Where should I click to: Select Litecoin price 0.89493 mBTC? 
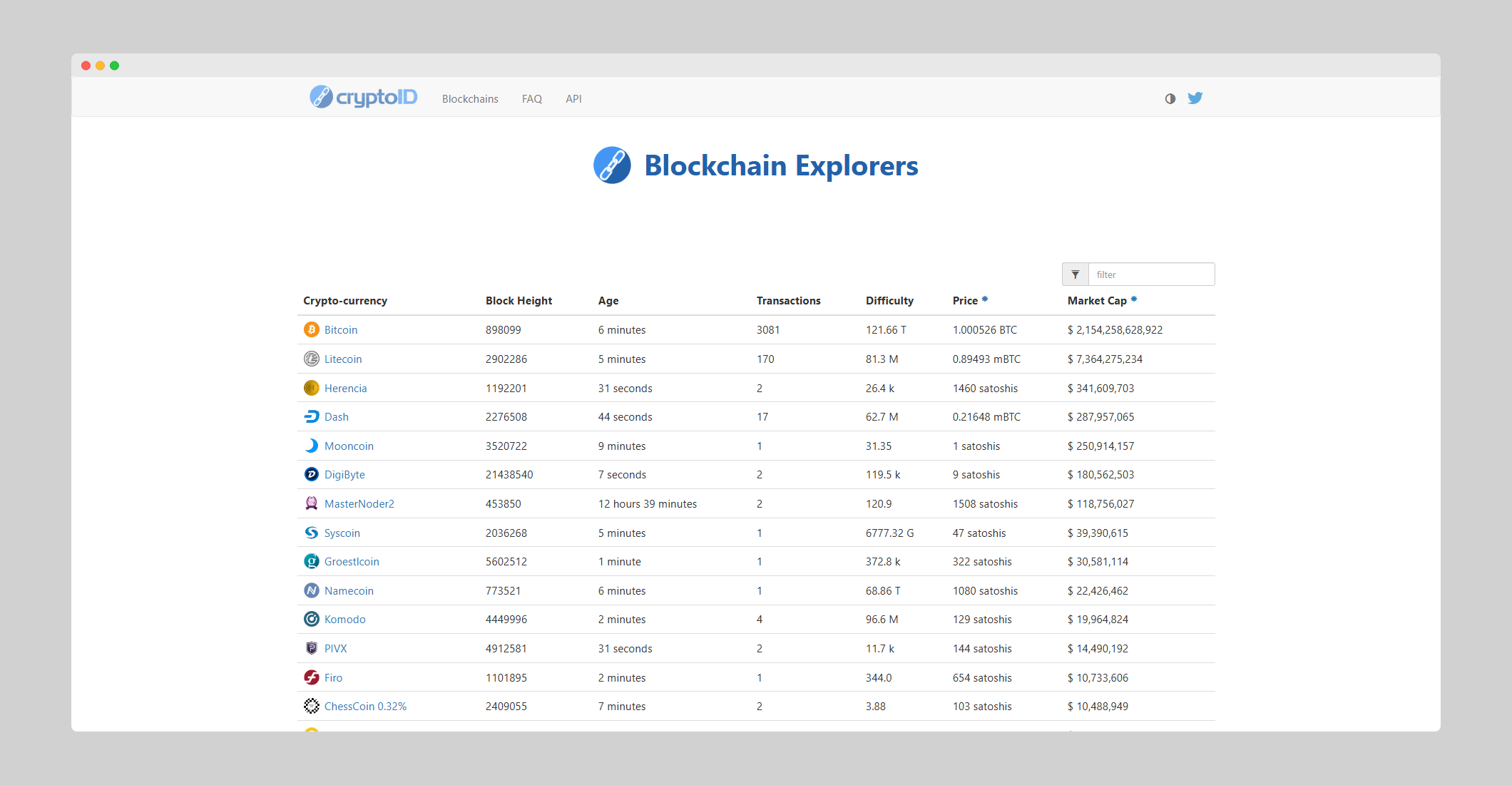(986, 359)
